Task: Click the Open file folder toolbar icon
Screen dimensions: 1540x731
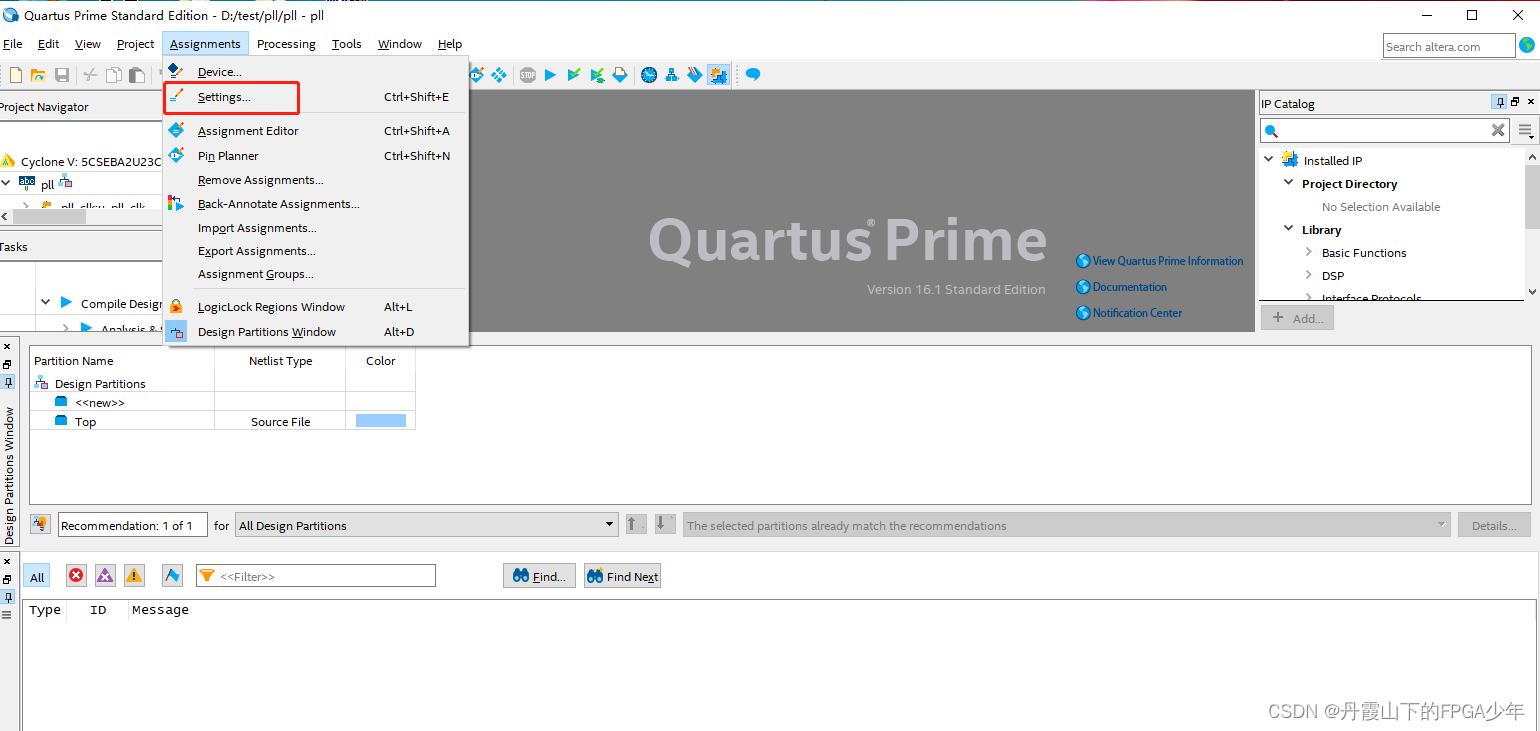Action: (x=38, y=75)
